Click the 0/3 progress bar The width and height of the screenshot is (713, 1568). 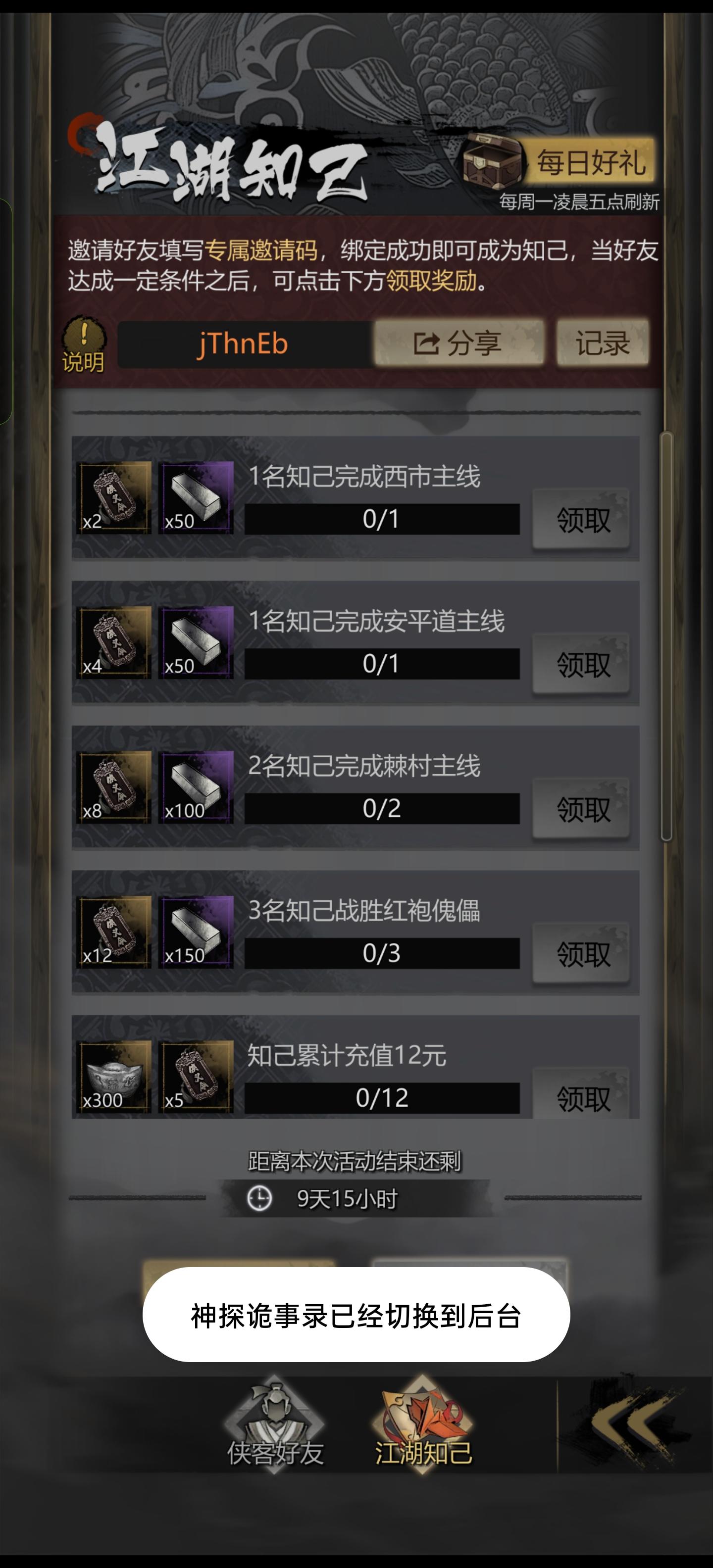pos(382,953)
